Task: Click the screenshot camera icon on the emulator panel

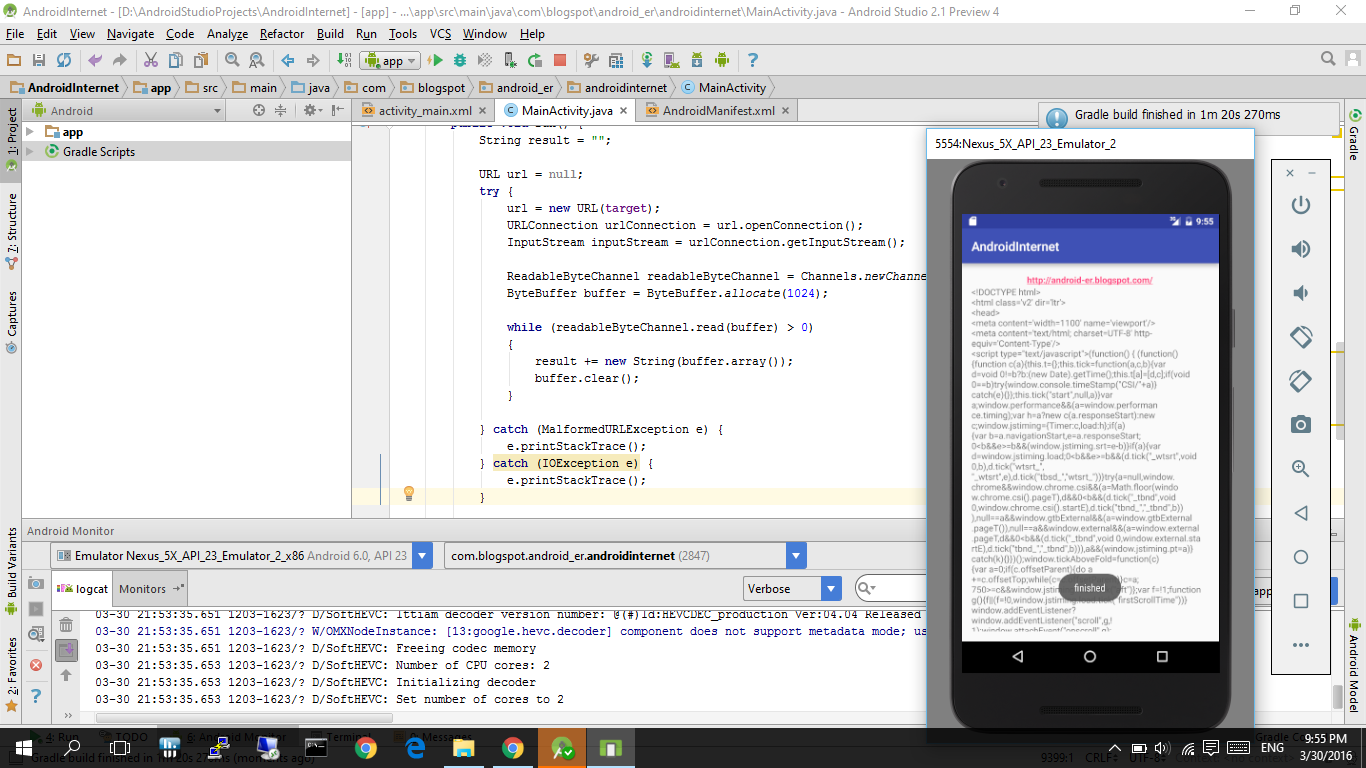Action: (1300, 424)
